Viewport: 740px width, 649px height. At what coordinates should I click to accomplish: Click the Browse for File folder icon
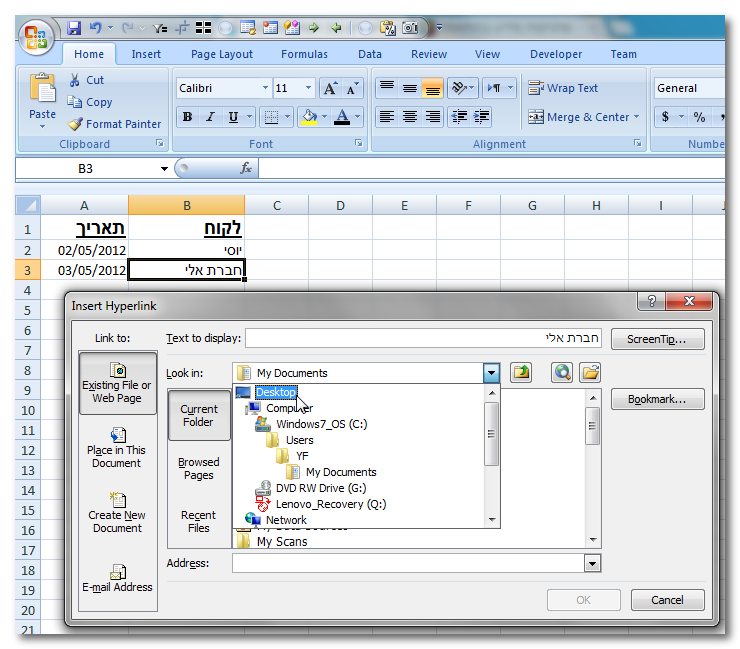[590, 373]
